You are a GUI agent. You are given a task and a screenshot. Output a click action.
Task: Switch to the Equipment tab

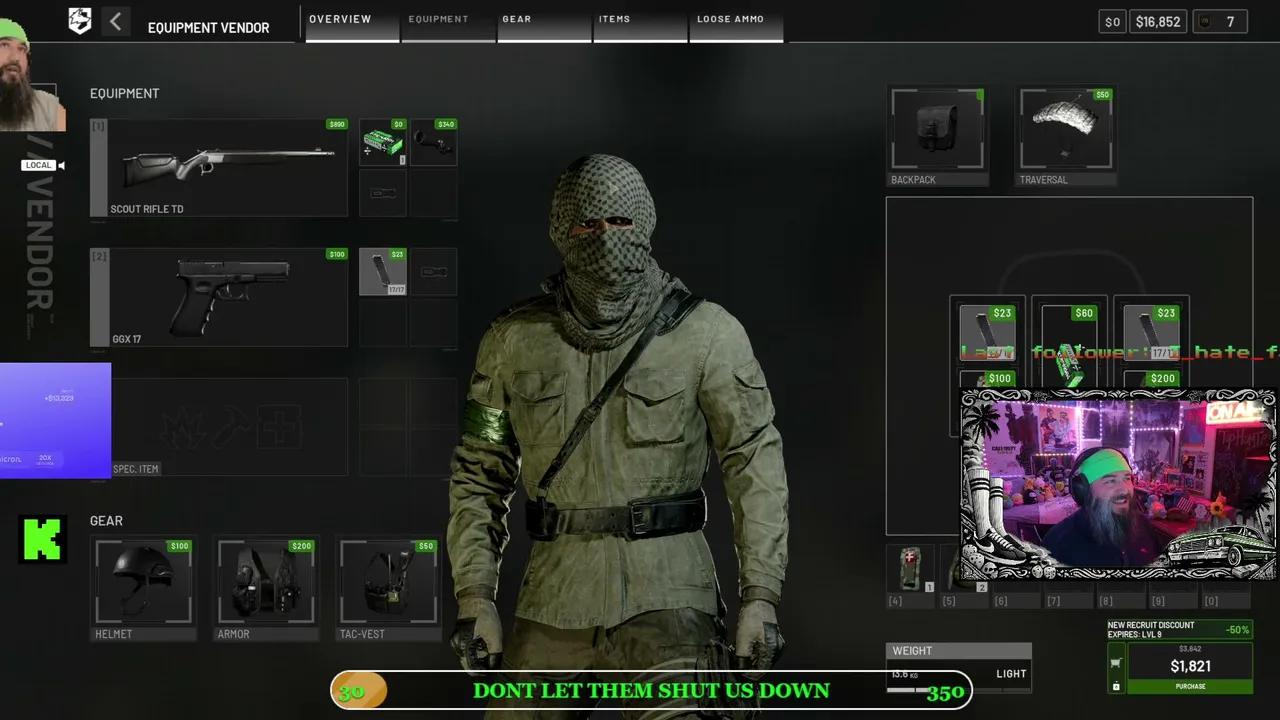click(x=448, y=22)
